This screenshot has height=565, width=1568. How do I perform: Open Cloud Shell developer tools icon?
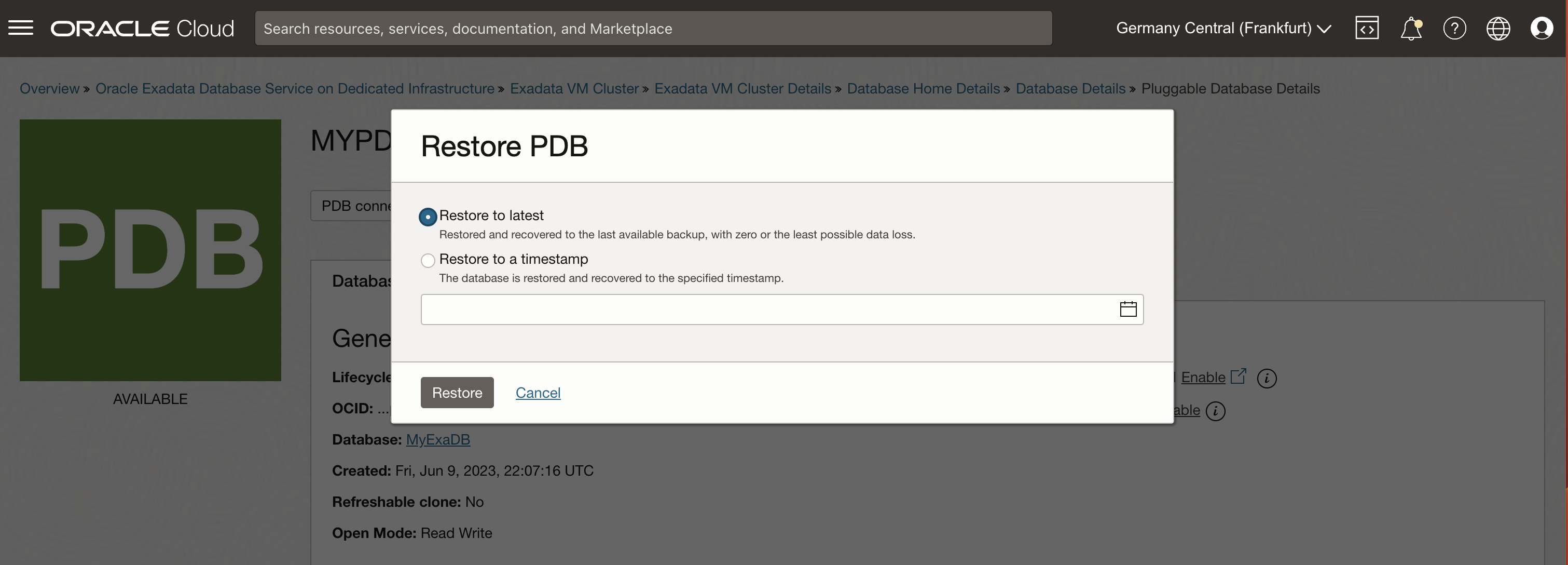click(x=1367, y=28)
